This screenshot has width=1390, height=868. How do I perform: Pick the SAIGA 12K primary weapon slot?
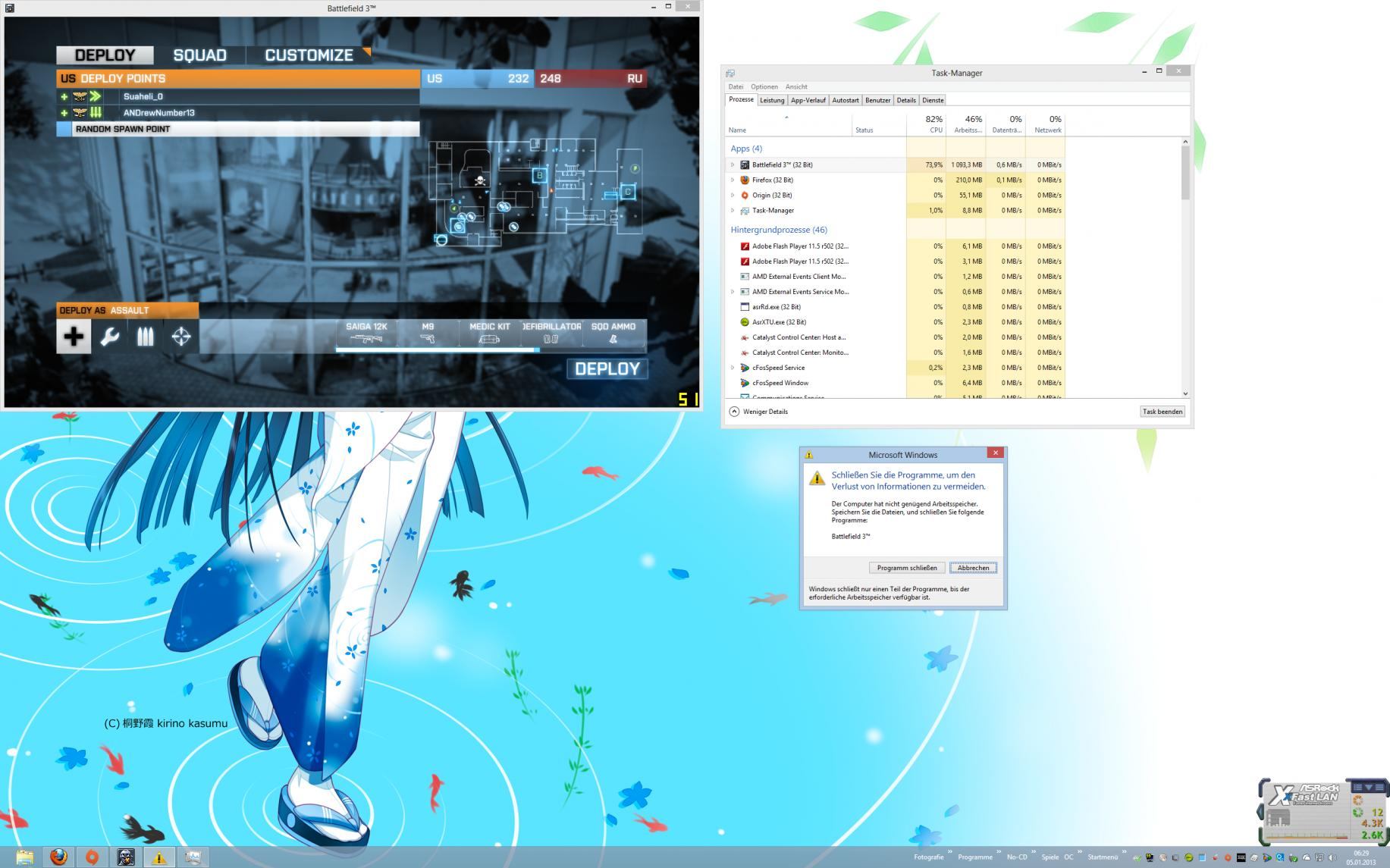click(367, 334)
